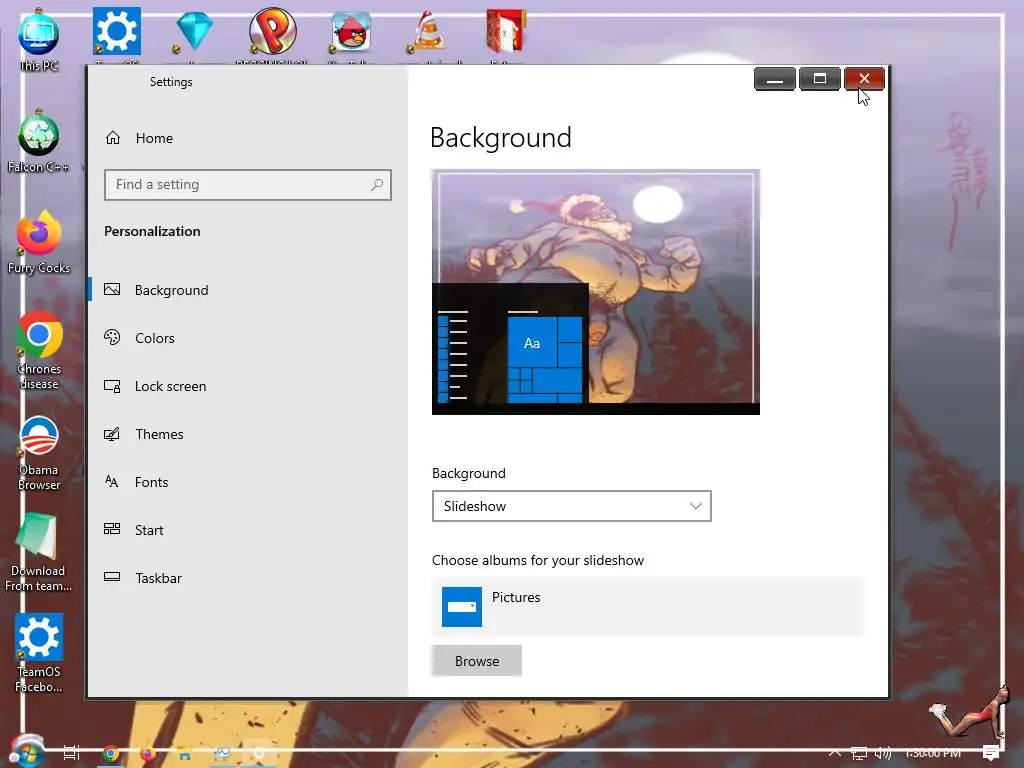The width and height of the screenshot is (1024, 768).
Task: Open the red folder desktop icon
Action: pos(506,31)
